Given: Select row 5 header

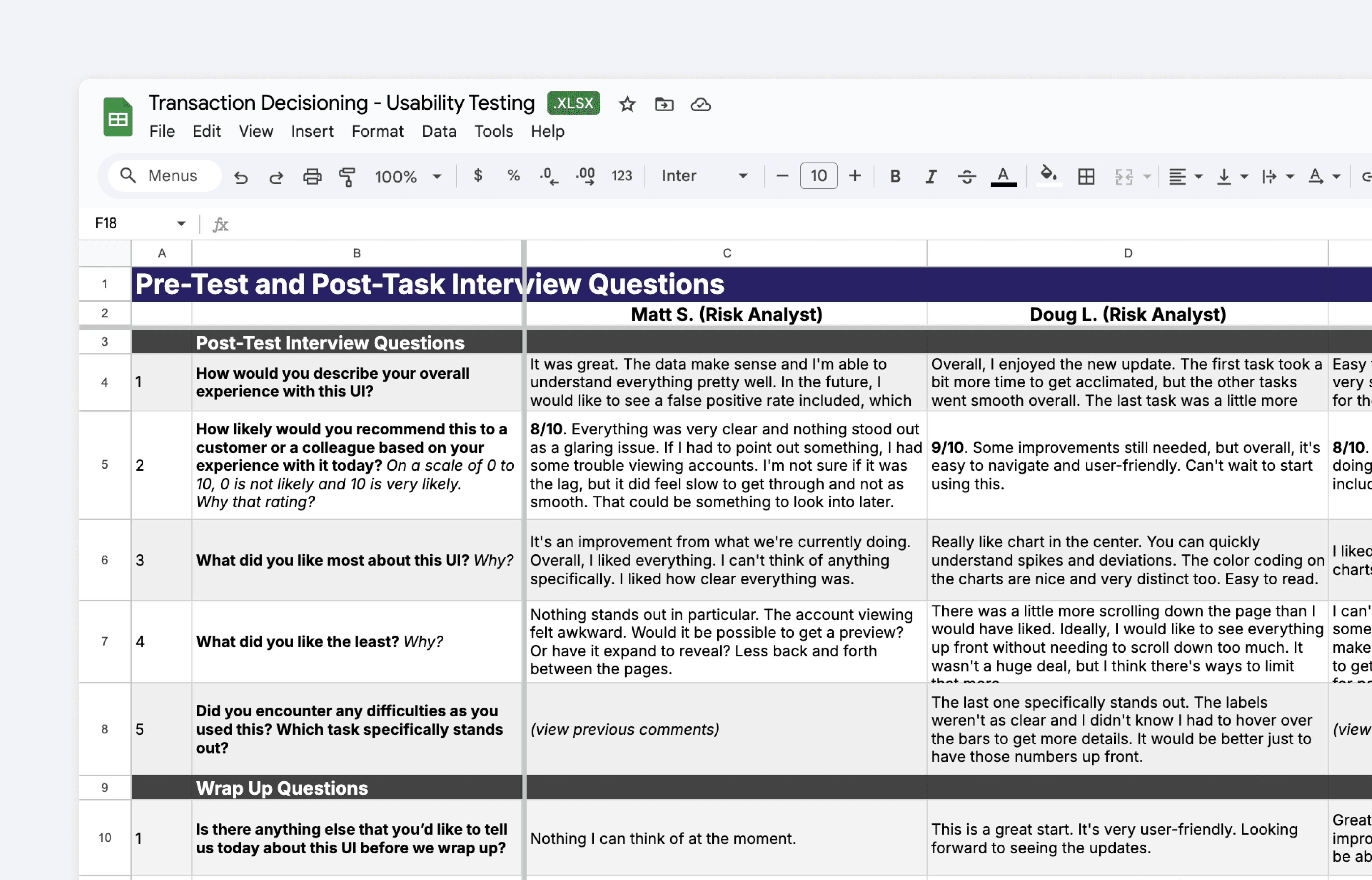Looking at the screenshot, I should [x=105, y=465].
